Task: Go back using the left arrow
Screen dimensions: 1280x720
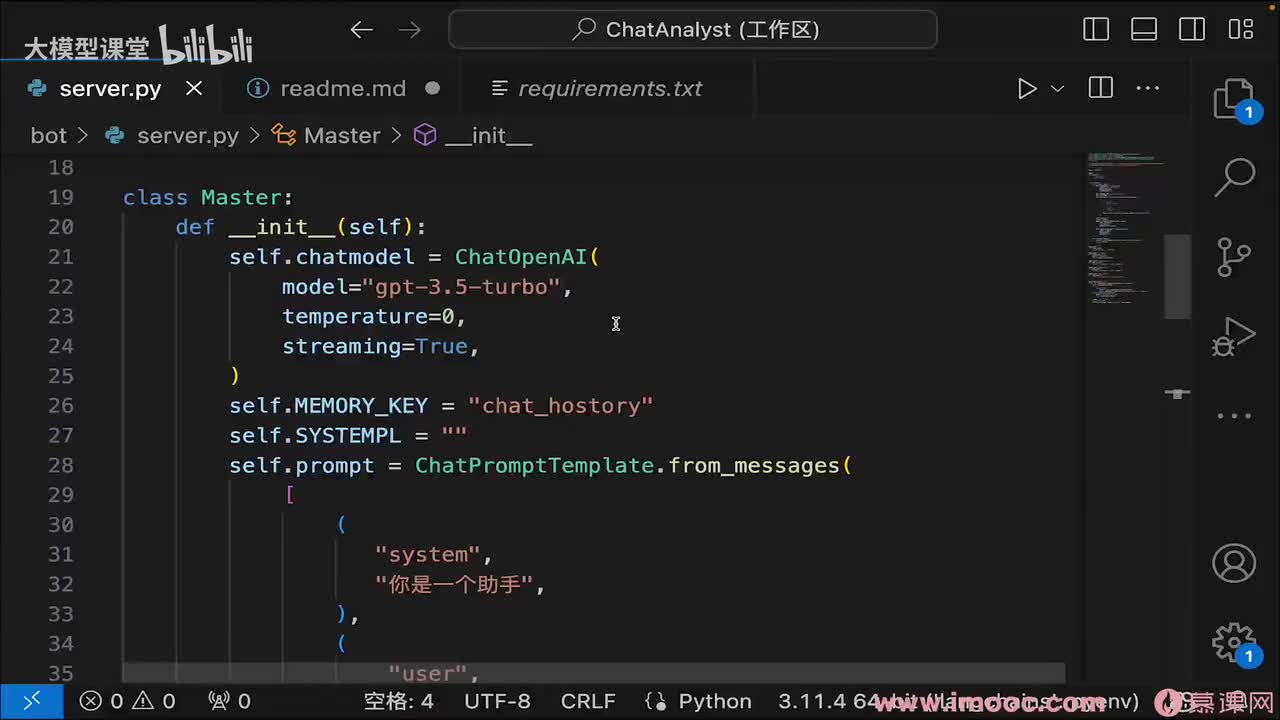Action: click(x=362, y=30)
